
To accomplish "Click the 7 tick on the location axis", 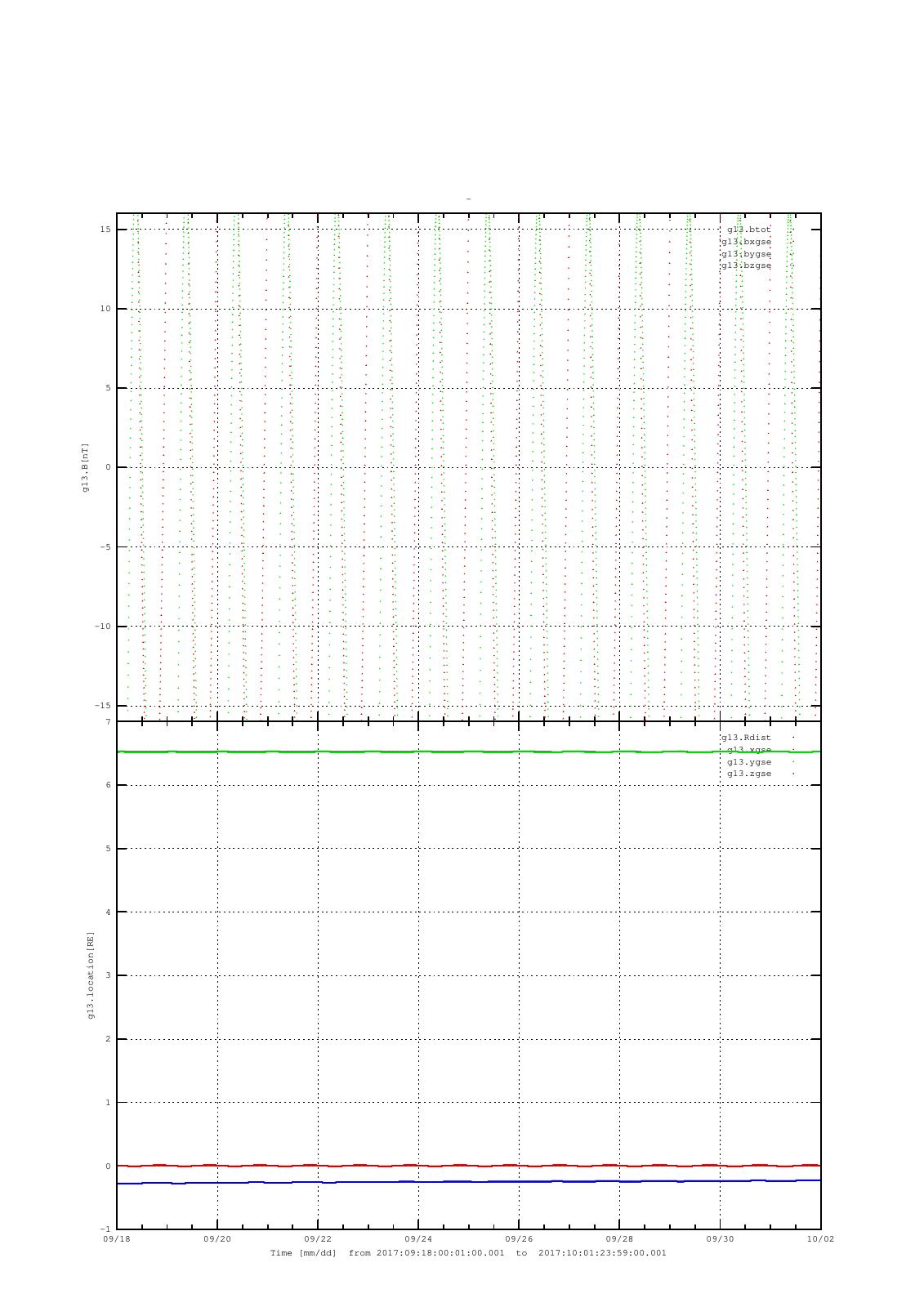I will coord(108,722).
